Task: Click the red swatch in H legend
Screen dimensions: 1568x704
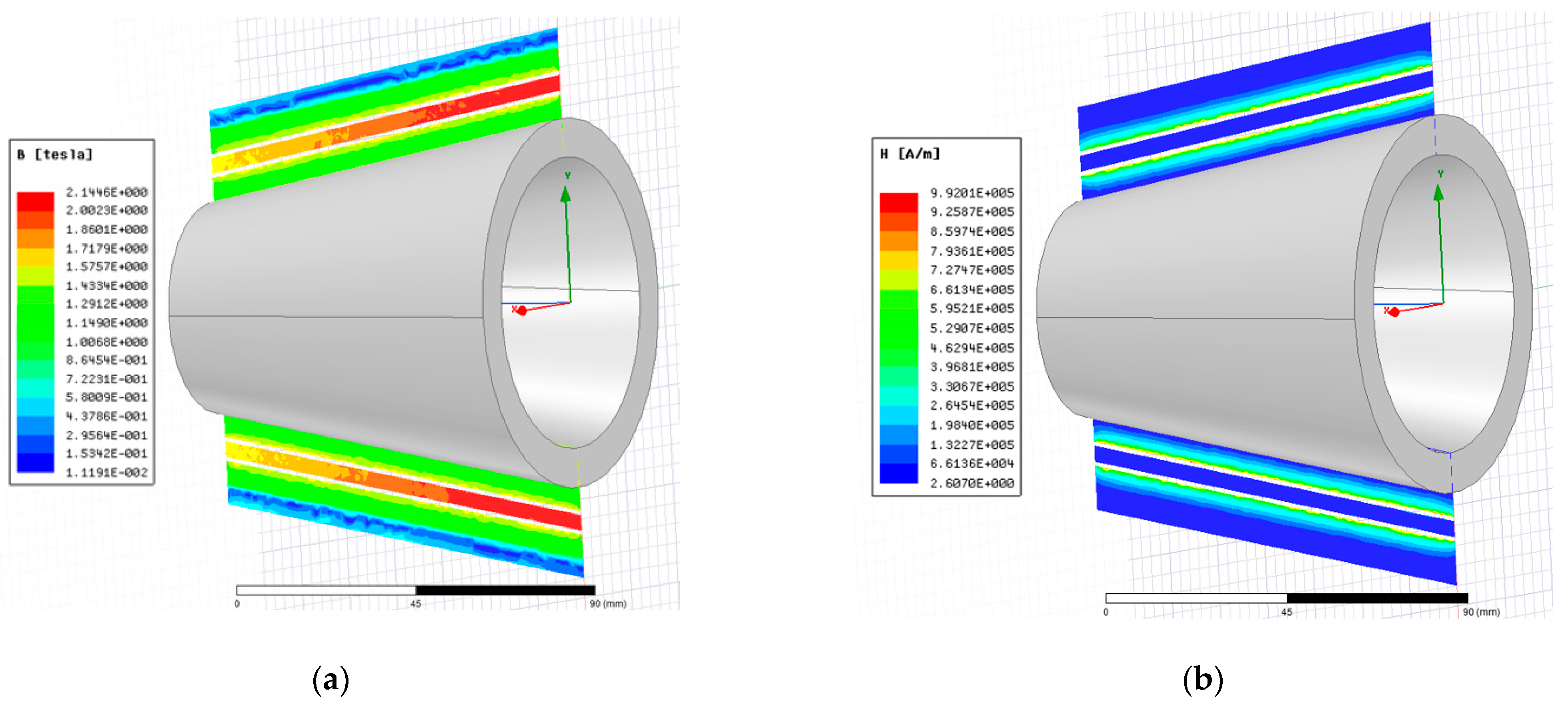Action: (x=899, y=203)
